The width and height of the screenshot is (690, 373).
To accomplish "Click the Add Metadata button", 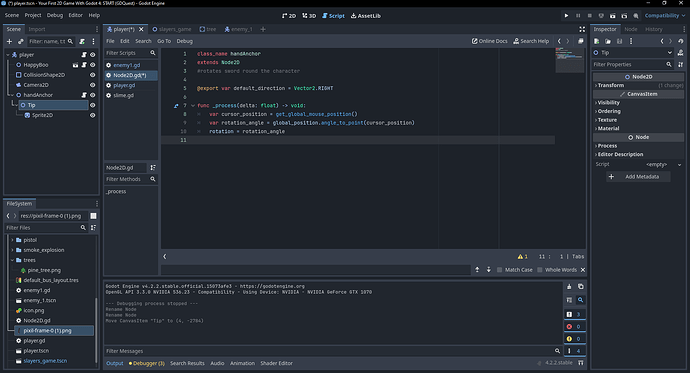I will click(x=638, y=177).
